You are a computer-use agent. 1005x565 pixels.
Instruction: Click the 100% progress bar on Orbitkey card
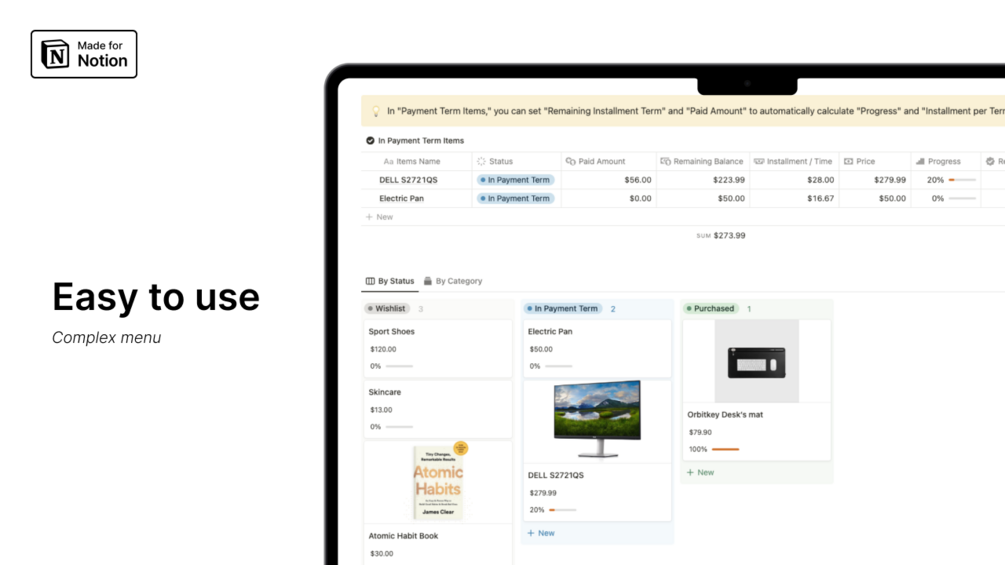coord(726,450)
